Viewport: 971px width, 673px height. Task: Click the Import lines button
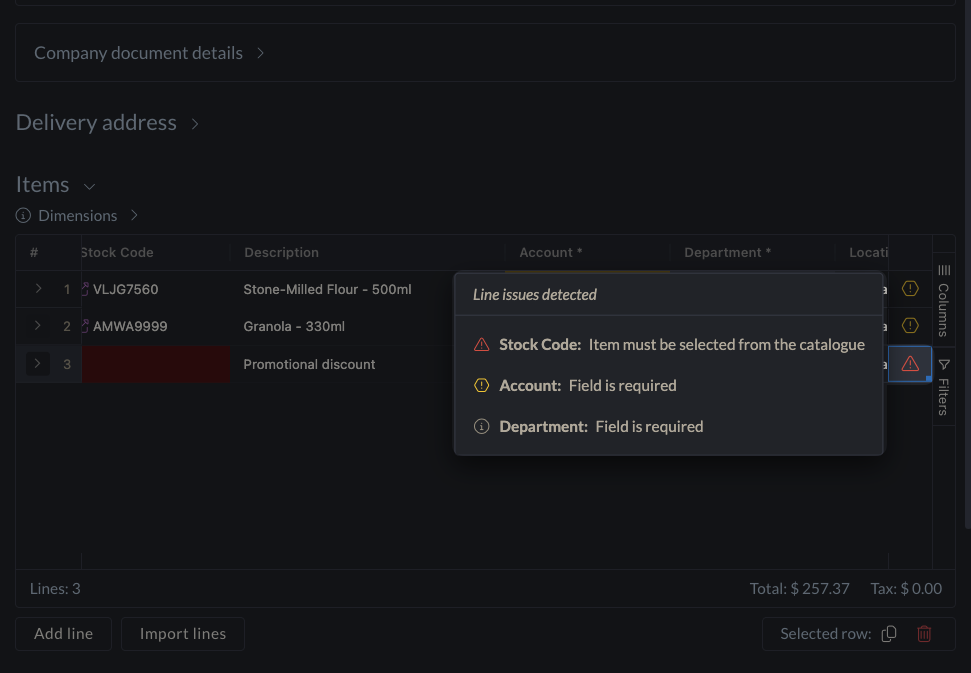183,634
